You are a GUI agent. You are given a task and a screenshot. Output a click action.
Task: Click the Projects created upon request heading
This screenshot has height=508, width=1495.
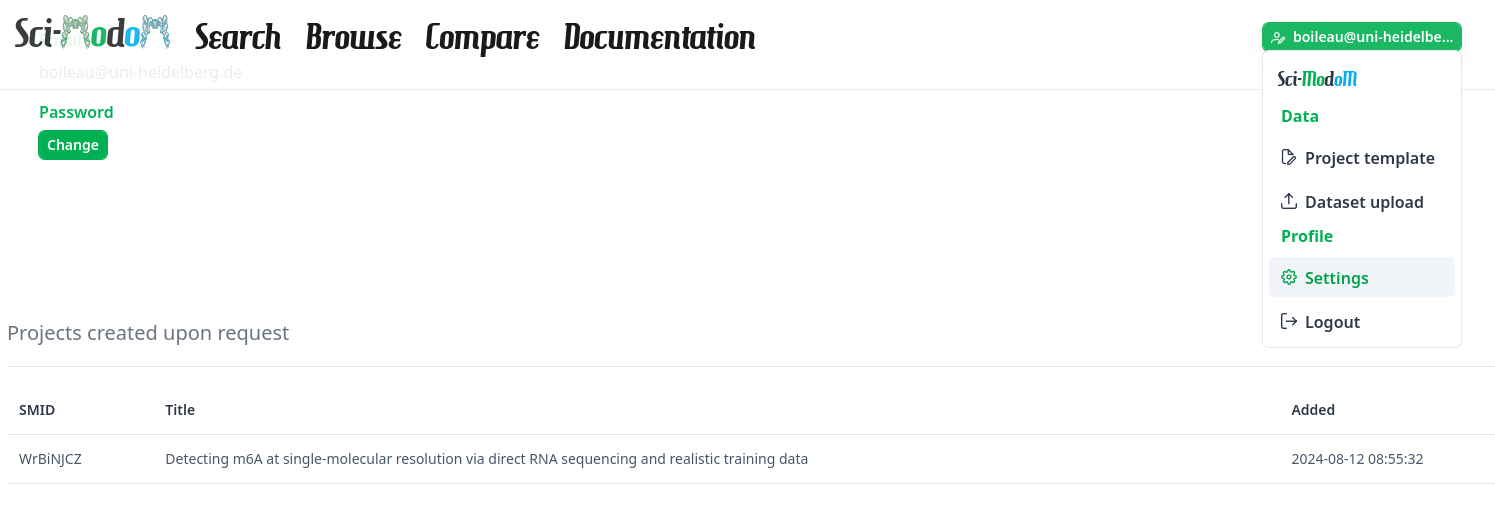[148, 333]
